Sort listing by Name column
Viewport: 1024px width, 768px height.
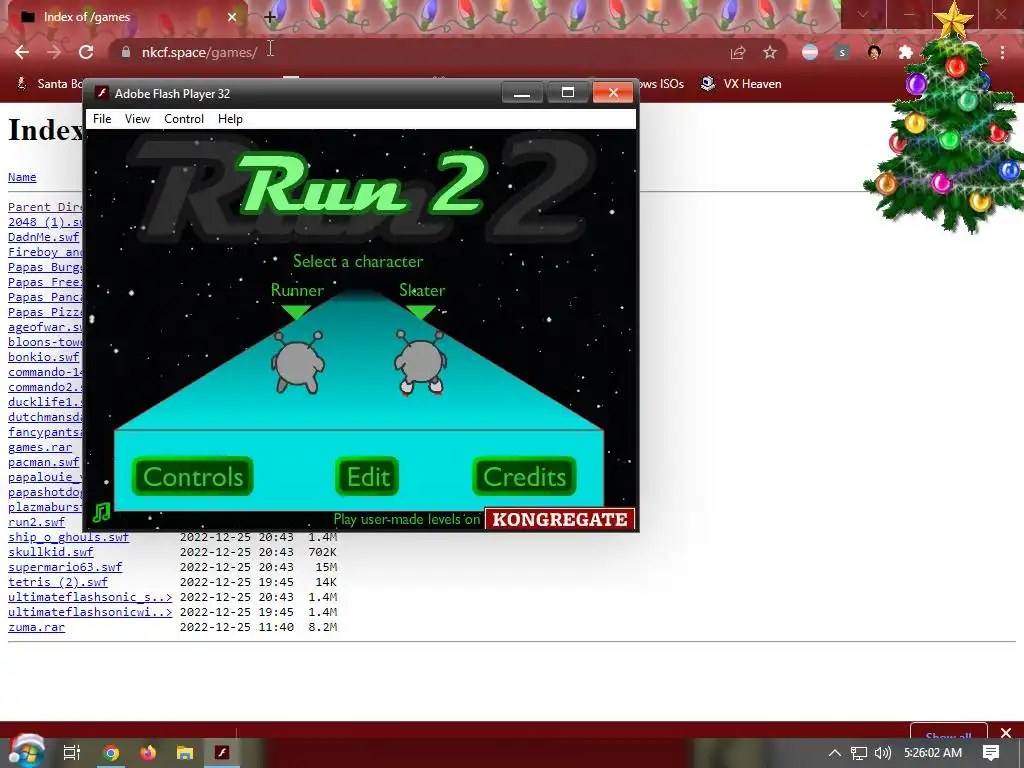pos(22,177)
